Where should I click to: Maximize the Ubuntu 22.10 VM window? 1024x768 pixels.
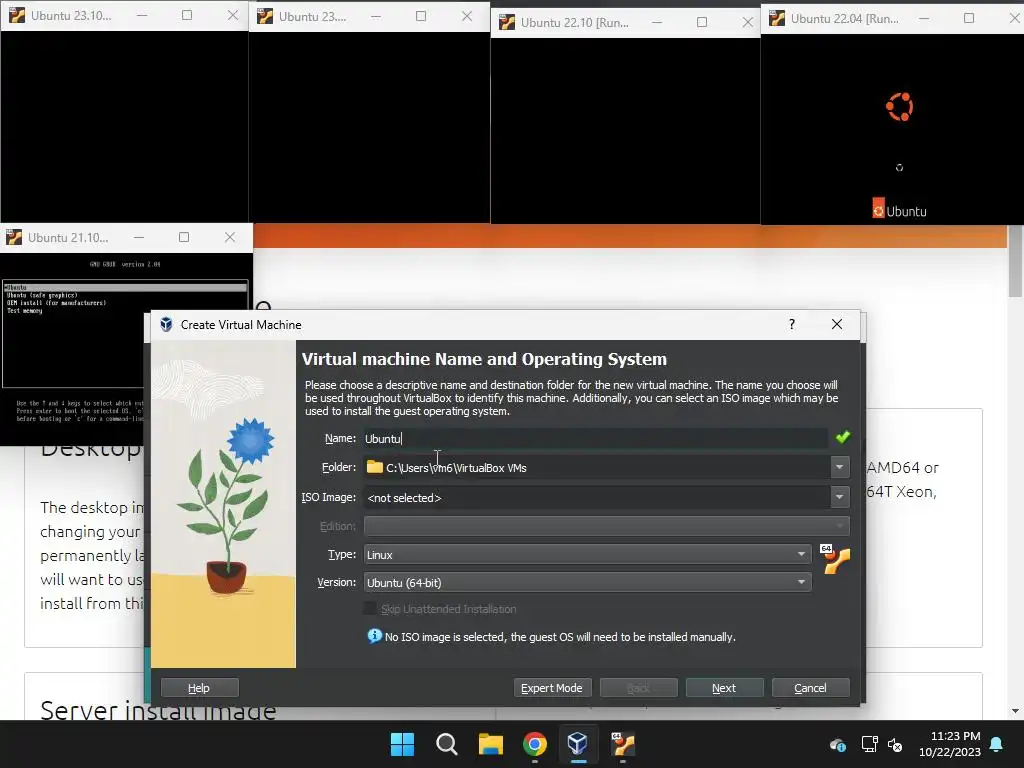(702, 22)
